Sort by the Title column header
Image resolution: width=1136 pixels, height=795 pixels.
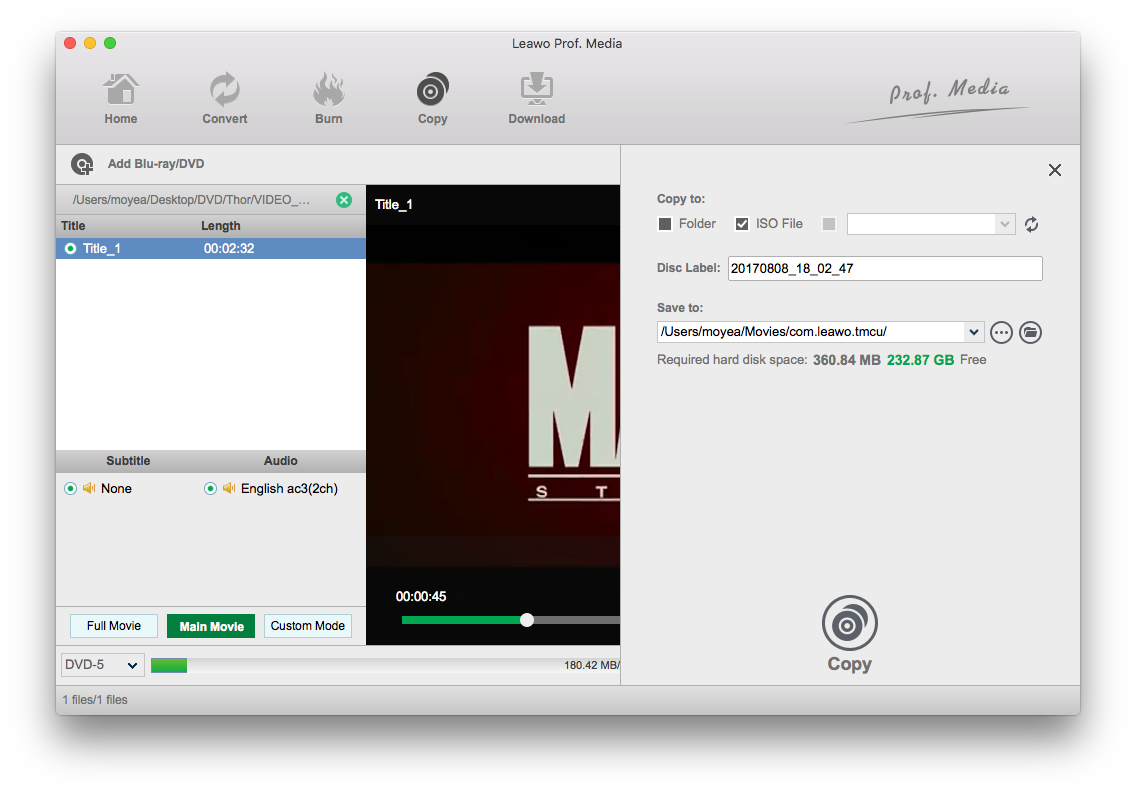tap(73, 225)
